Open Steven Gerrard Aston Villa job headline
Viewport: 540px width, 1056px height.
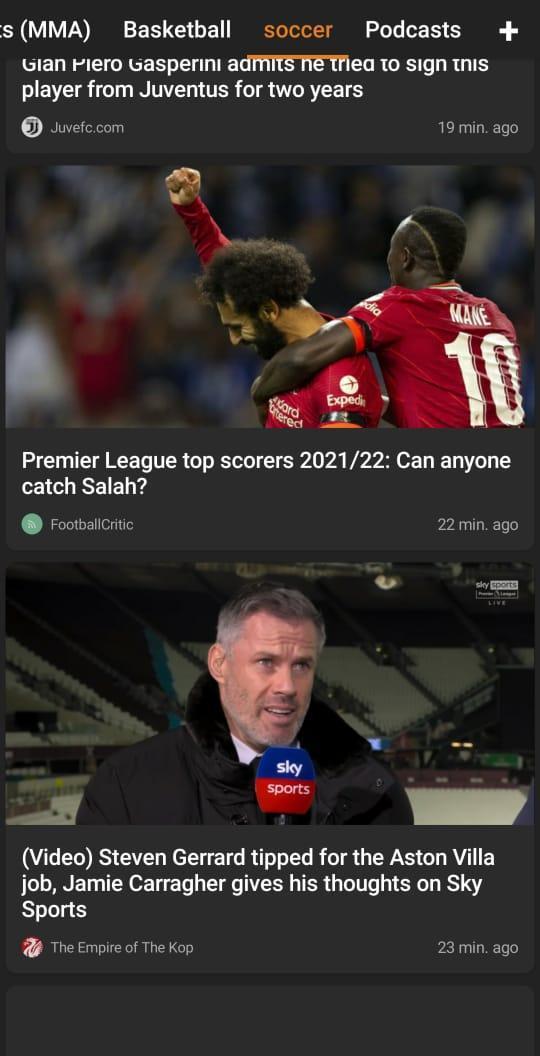click(258, 884)
